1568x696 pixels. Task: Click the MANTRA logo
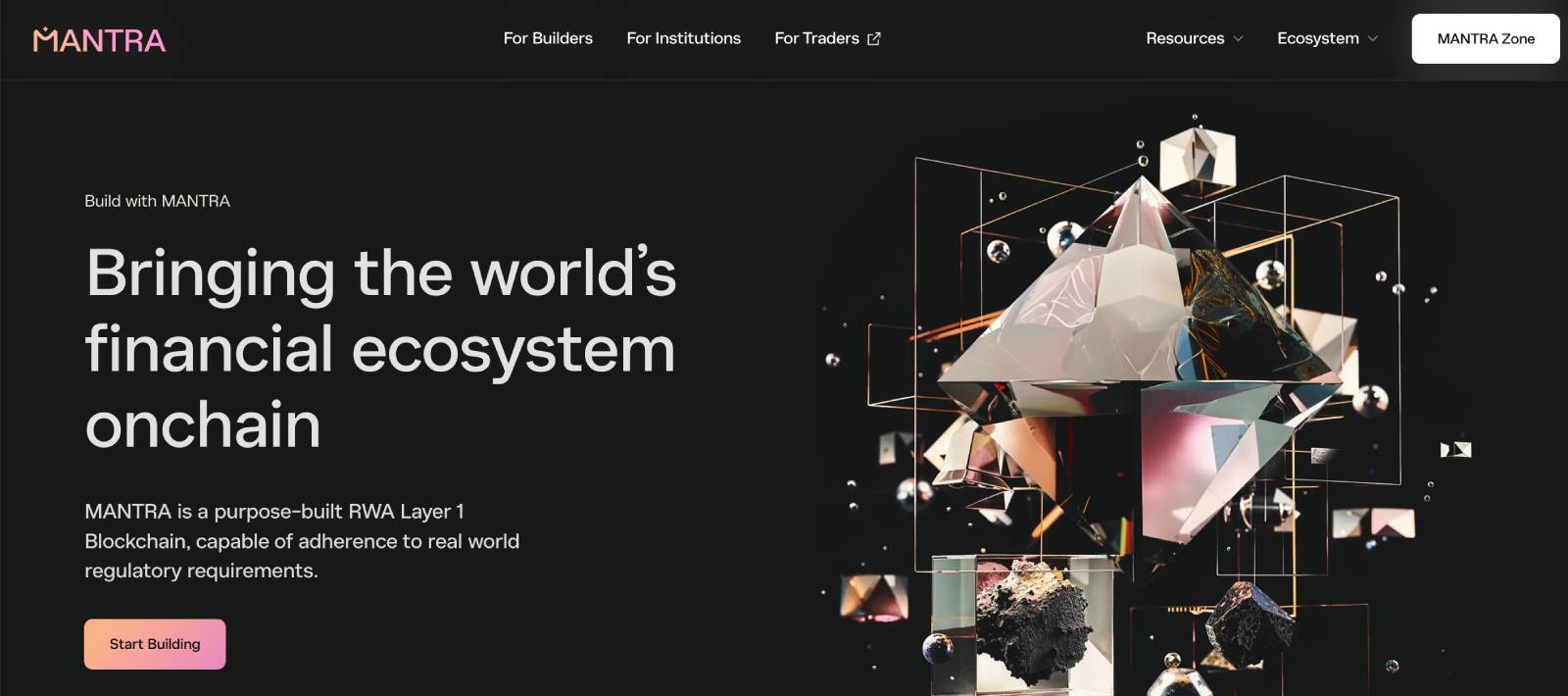(x=99, y=39)
